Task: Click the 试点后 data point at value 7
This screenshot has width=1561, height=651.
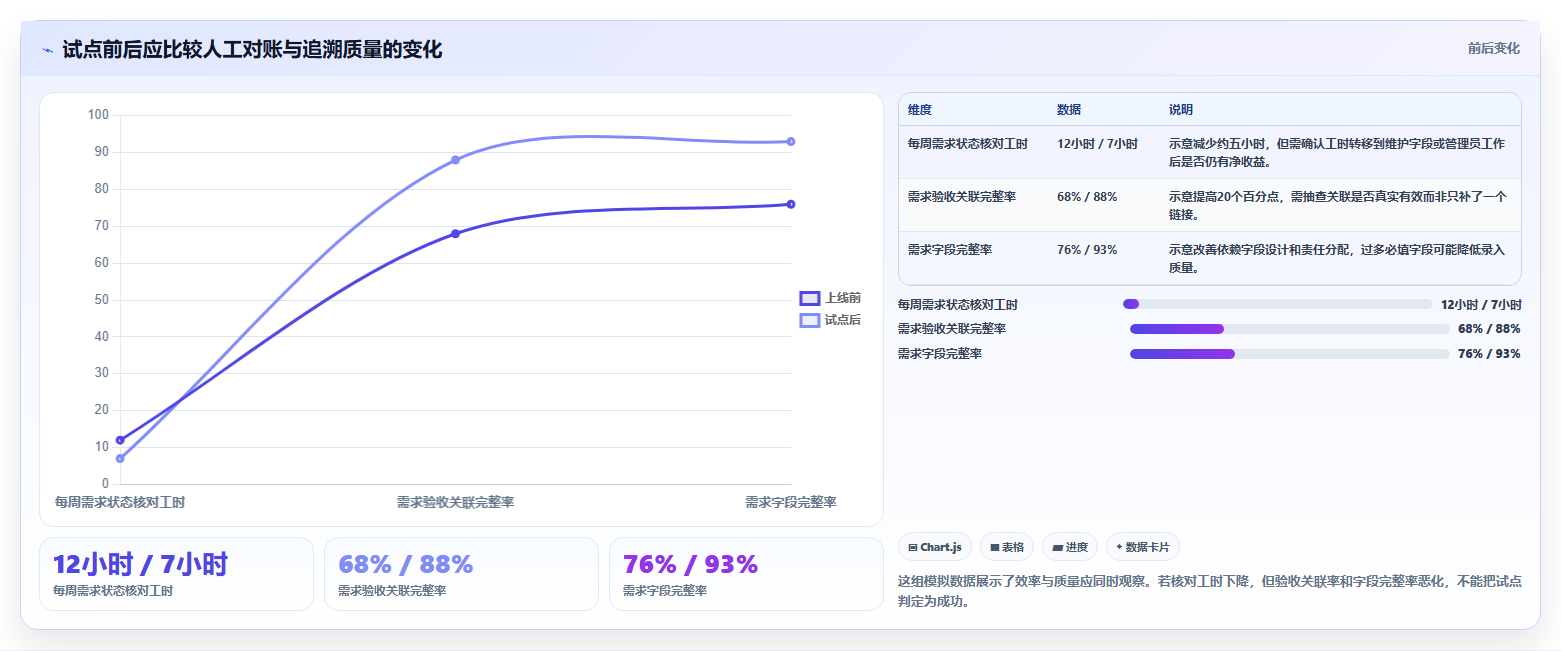Action: coord(120,458)
